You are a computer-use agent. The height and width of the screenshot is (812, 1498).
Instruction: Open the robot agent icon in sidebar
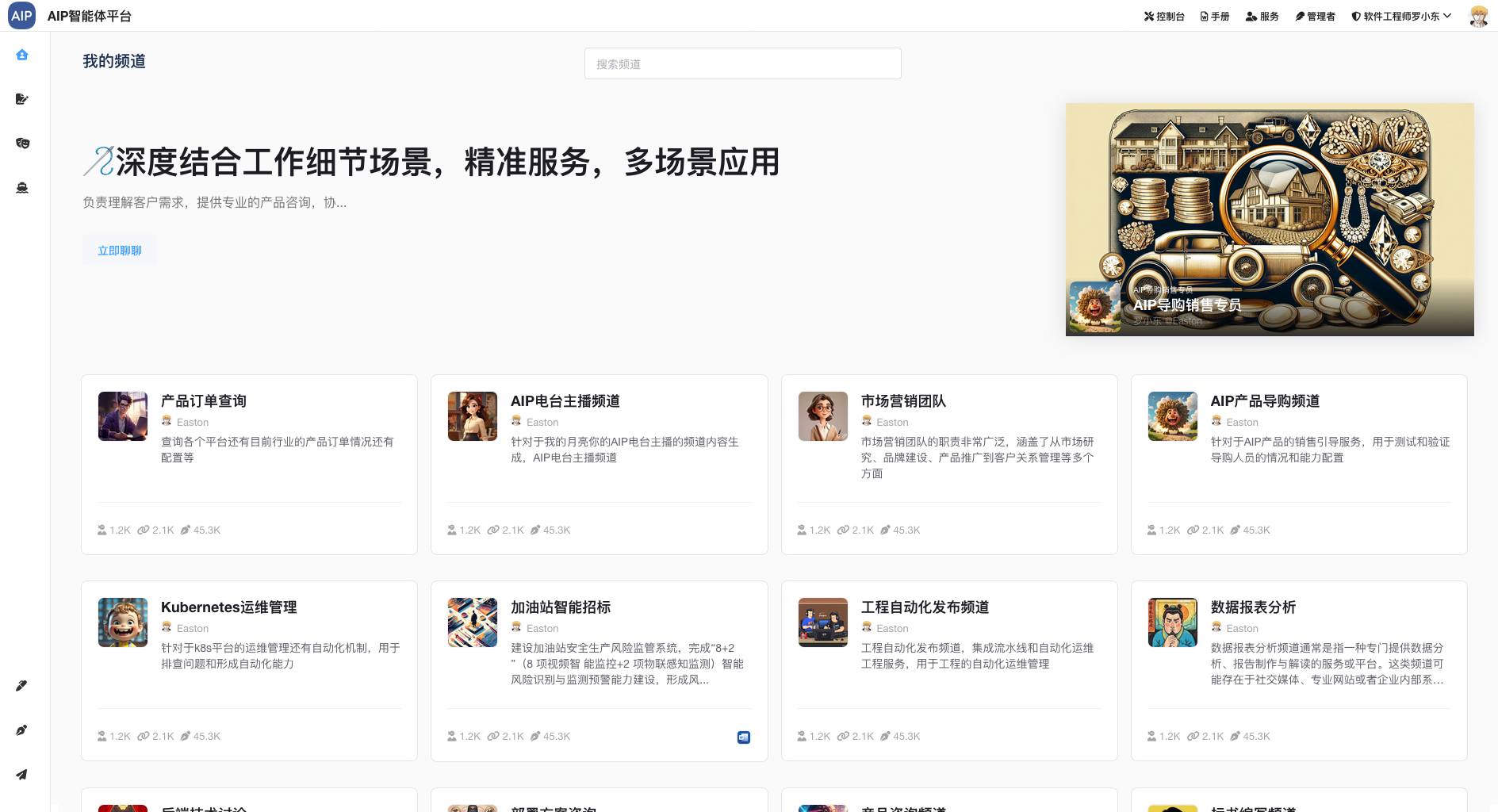tap(22, 188)
